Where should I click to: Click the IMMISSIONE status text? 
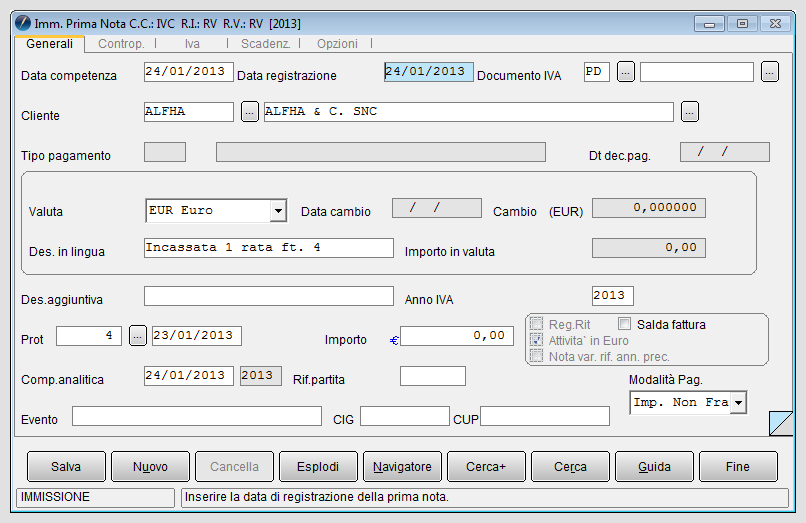click(x=55, y=497)
